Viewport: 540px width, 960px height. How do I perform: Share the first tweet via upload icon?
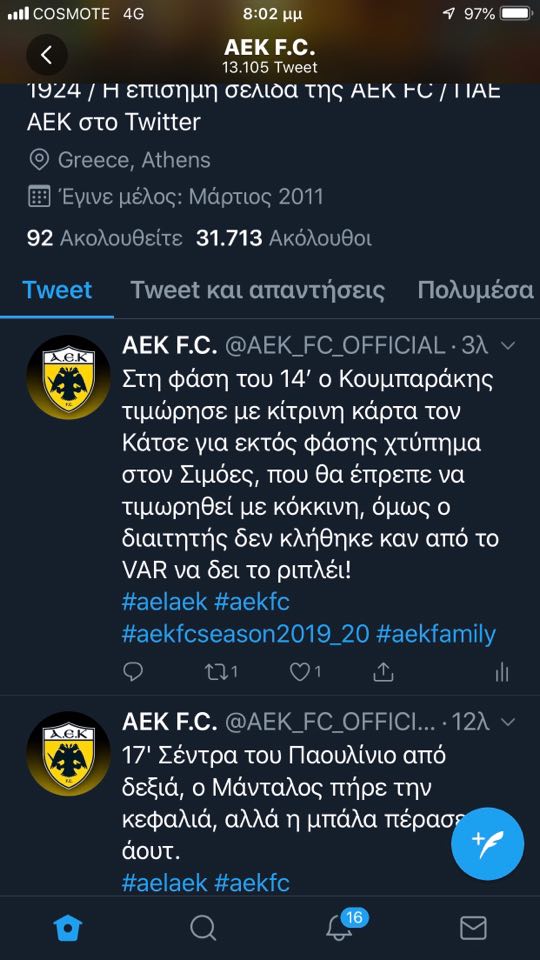383,672
